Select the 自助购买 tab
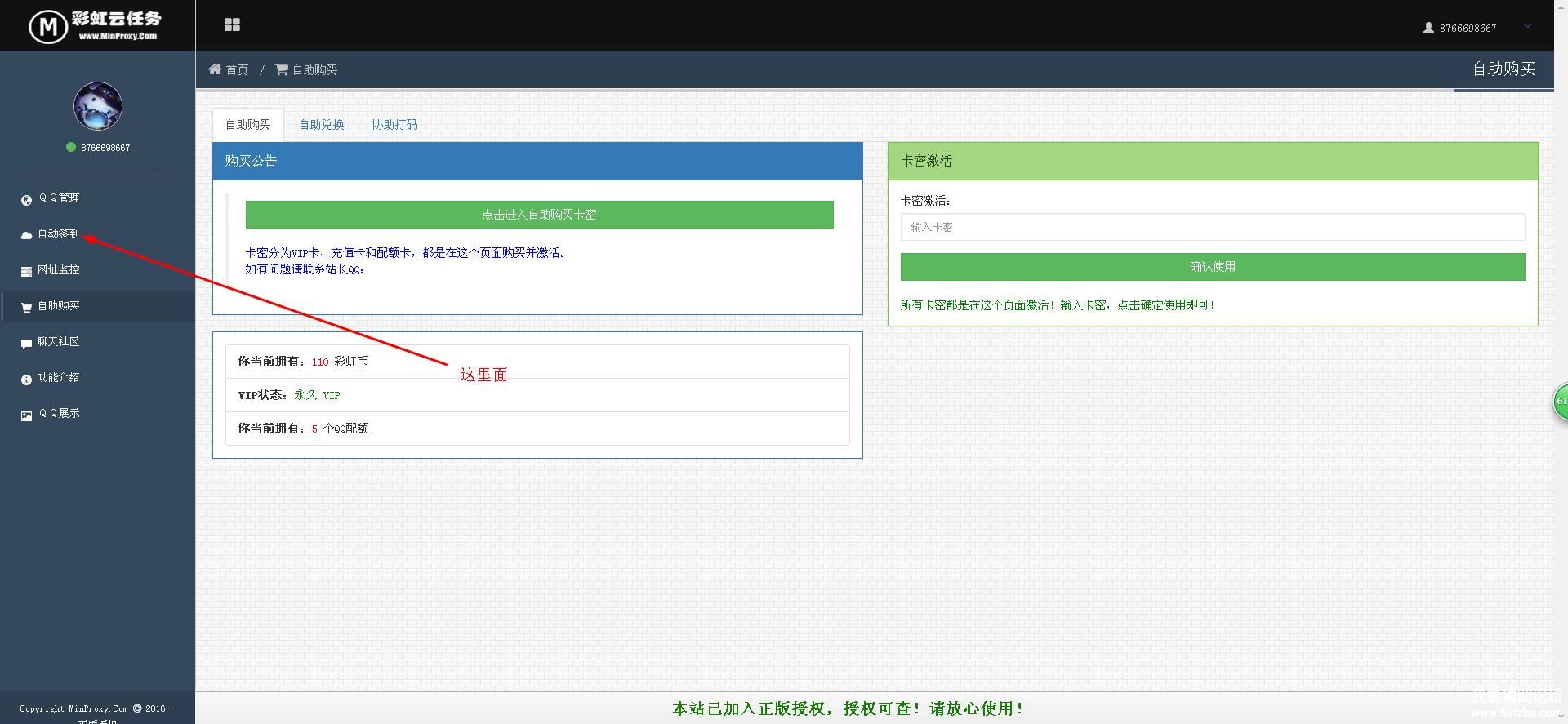This screenshot has width=1568, height=724. click(247, 125)
